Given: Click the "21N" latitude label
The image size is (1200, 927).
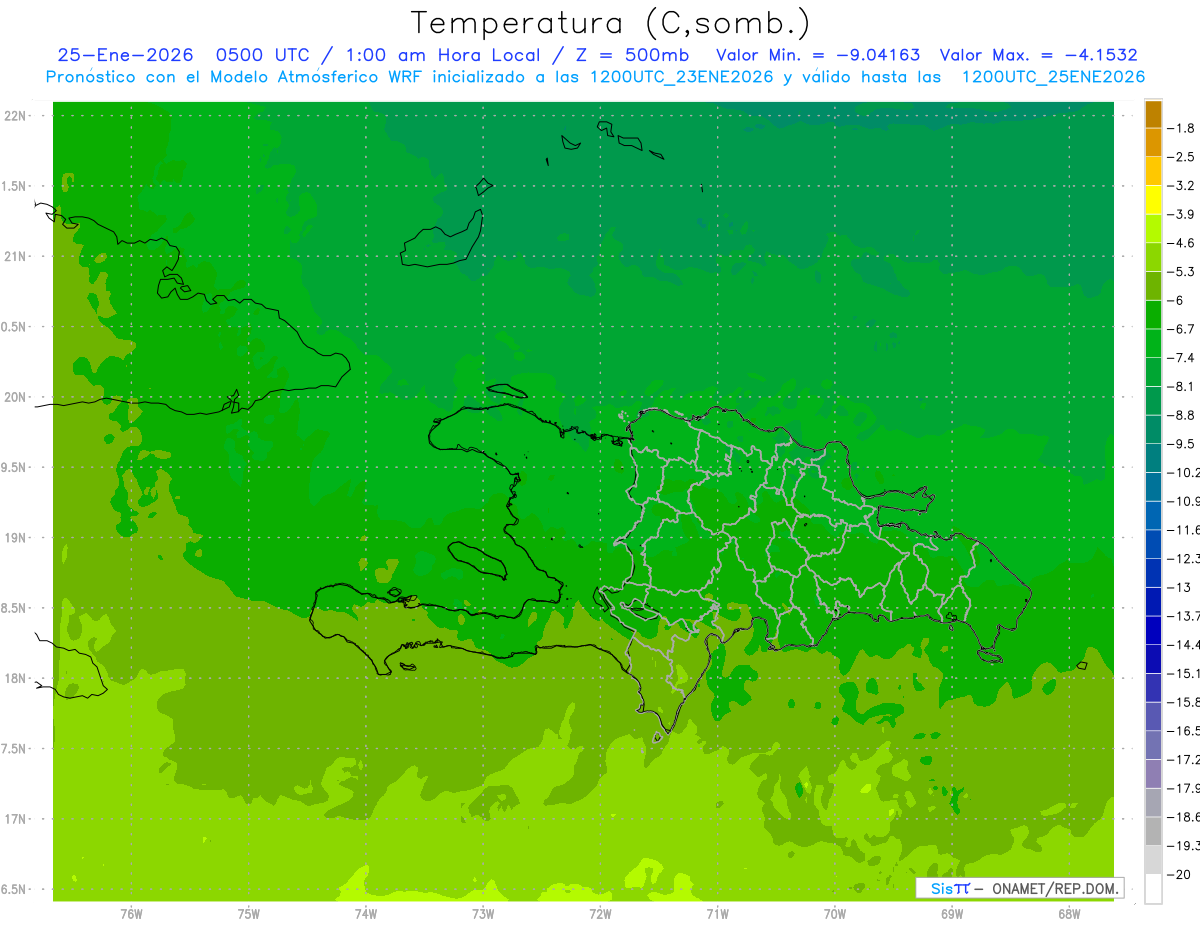Looking at the screenshot, I should point(16,257).
